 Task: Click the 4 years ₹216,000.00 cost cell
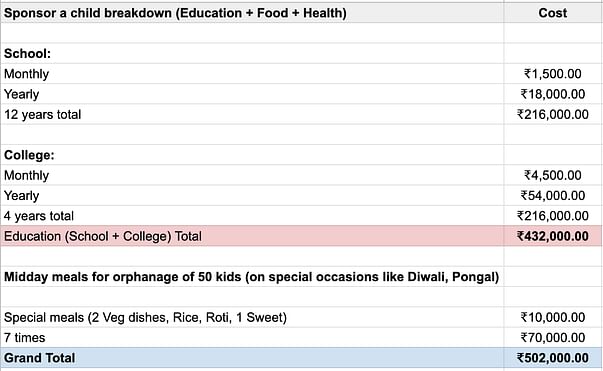(553, 216)
